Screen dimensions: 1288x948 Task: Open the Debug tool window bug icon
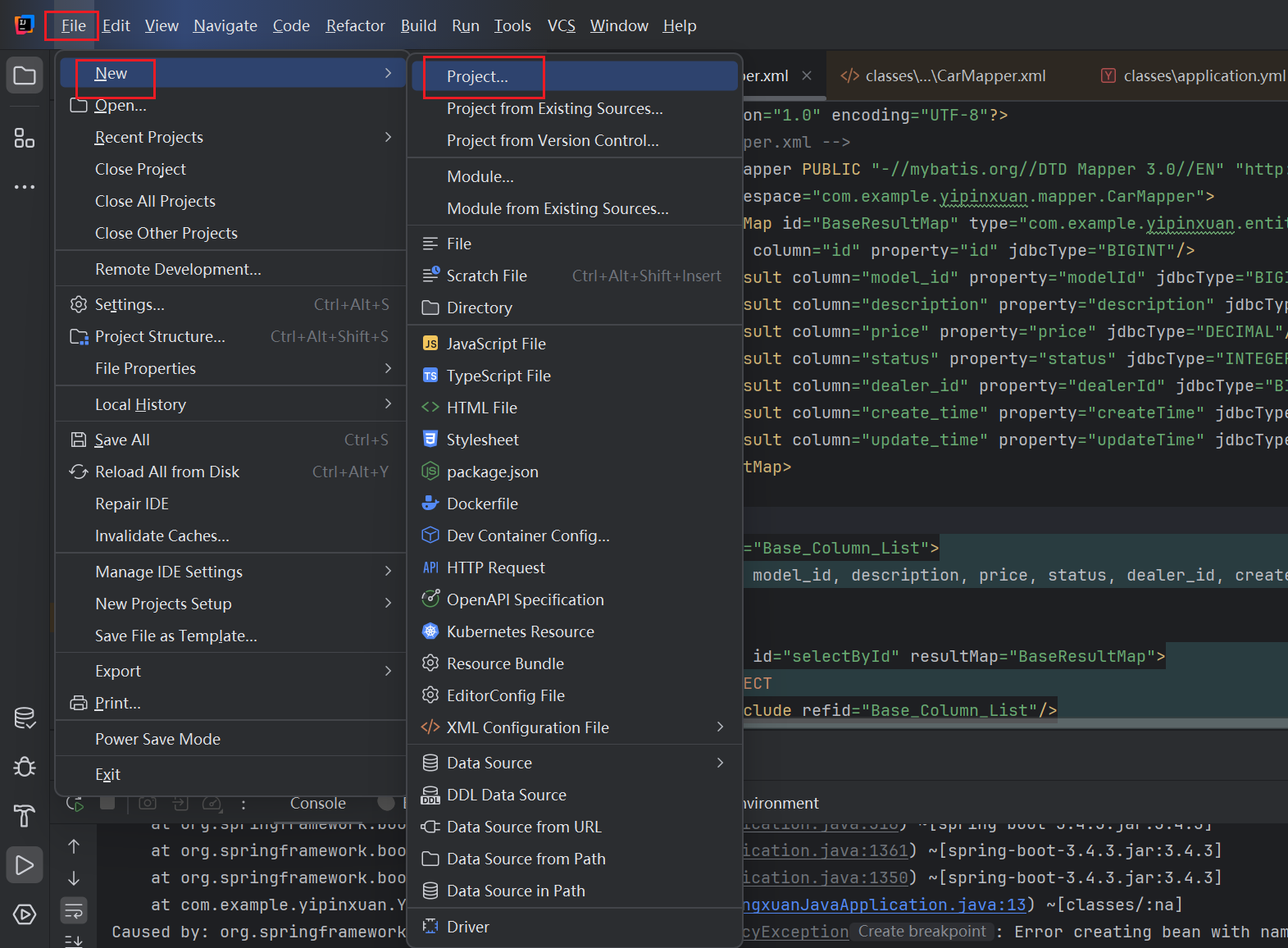(25, 767)
